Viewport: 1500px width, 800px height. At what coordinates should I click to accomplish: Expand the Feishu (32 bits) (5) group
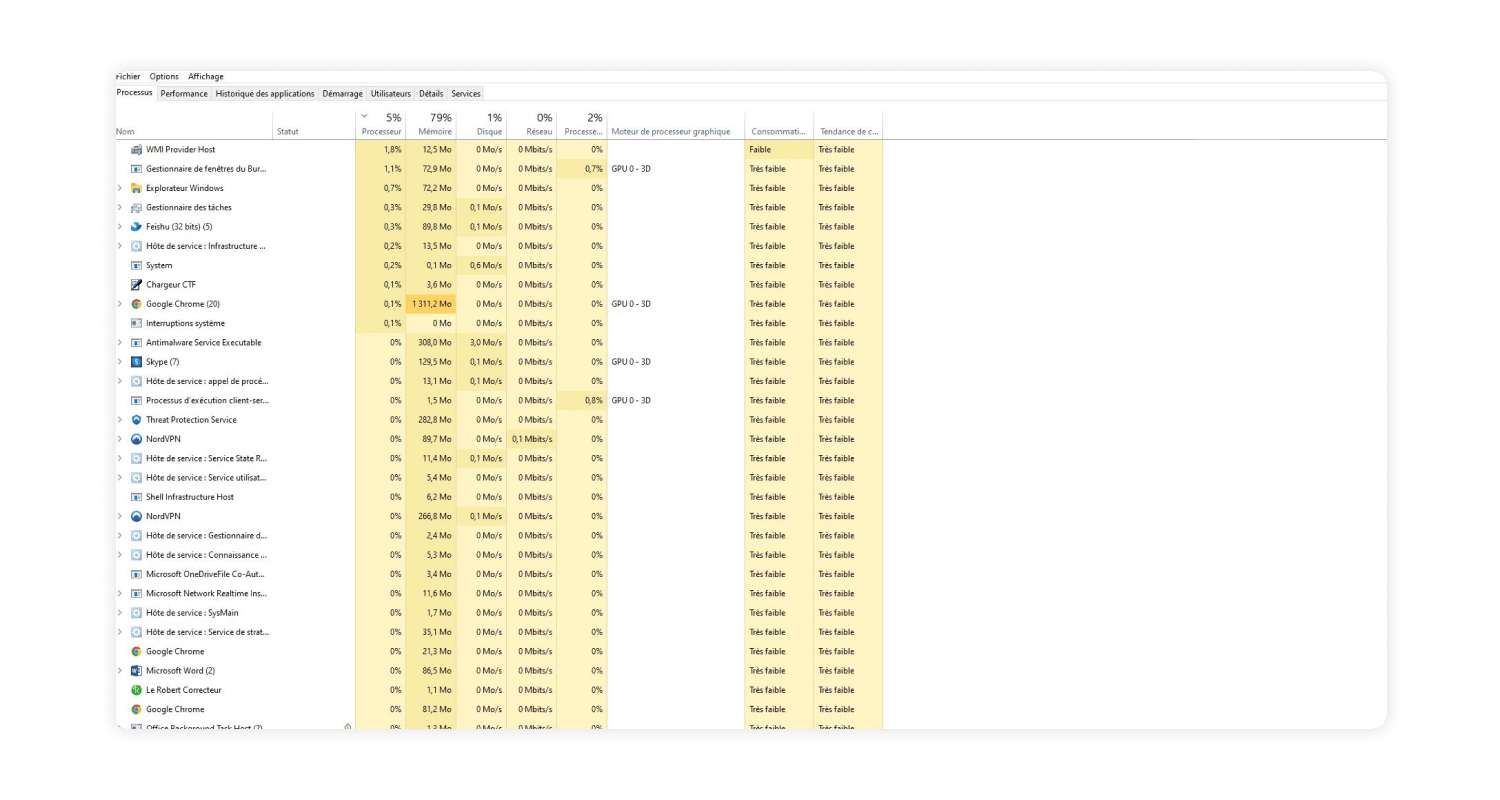coord(120,227)
